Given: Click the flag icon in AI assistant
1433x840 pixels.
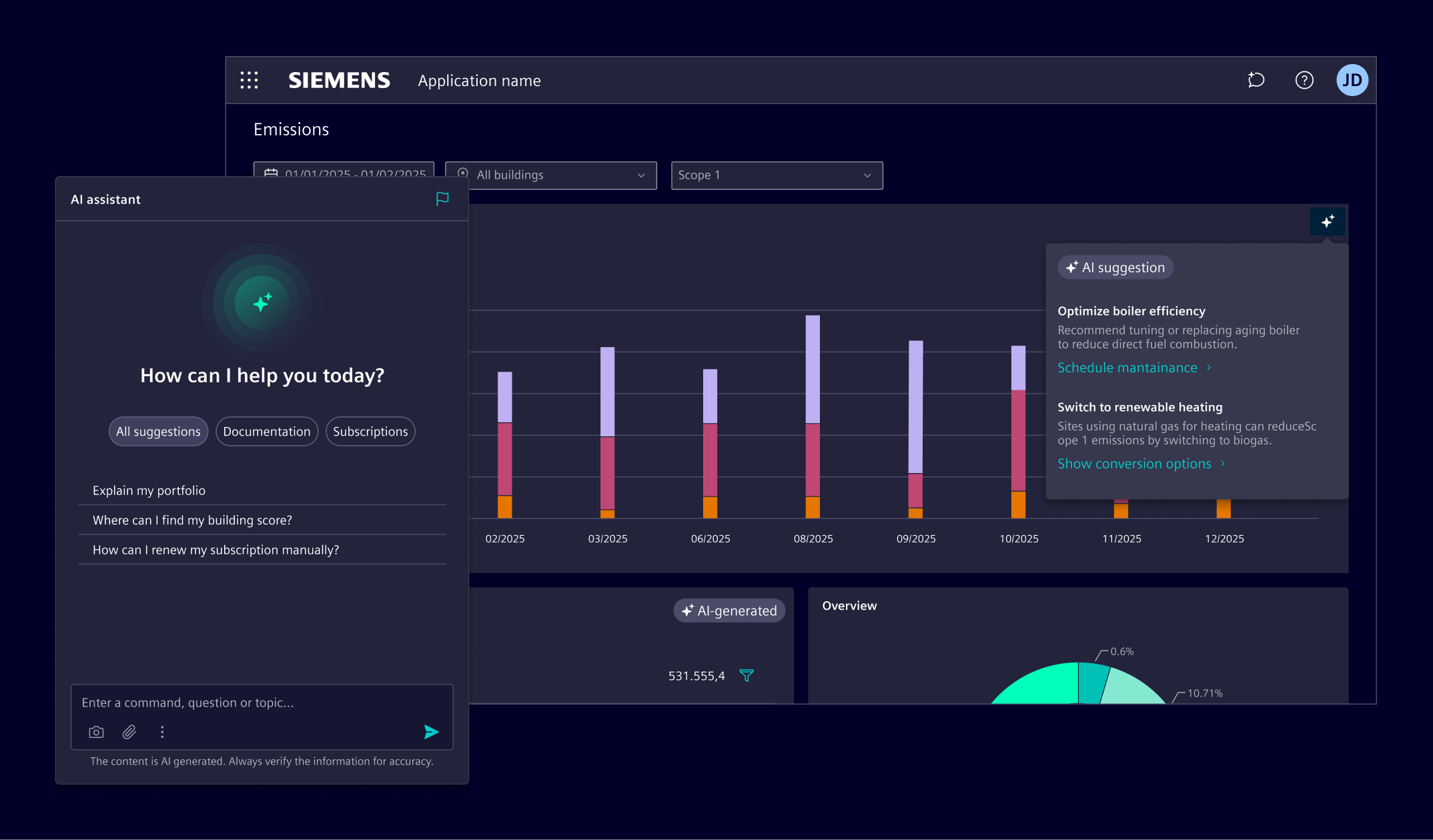Looking at the screenshot, I should 442,199.
